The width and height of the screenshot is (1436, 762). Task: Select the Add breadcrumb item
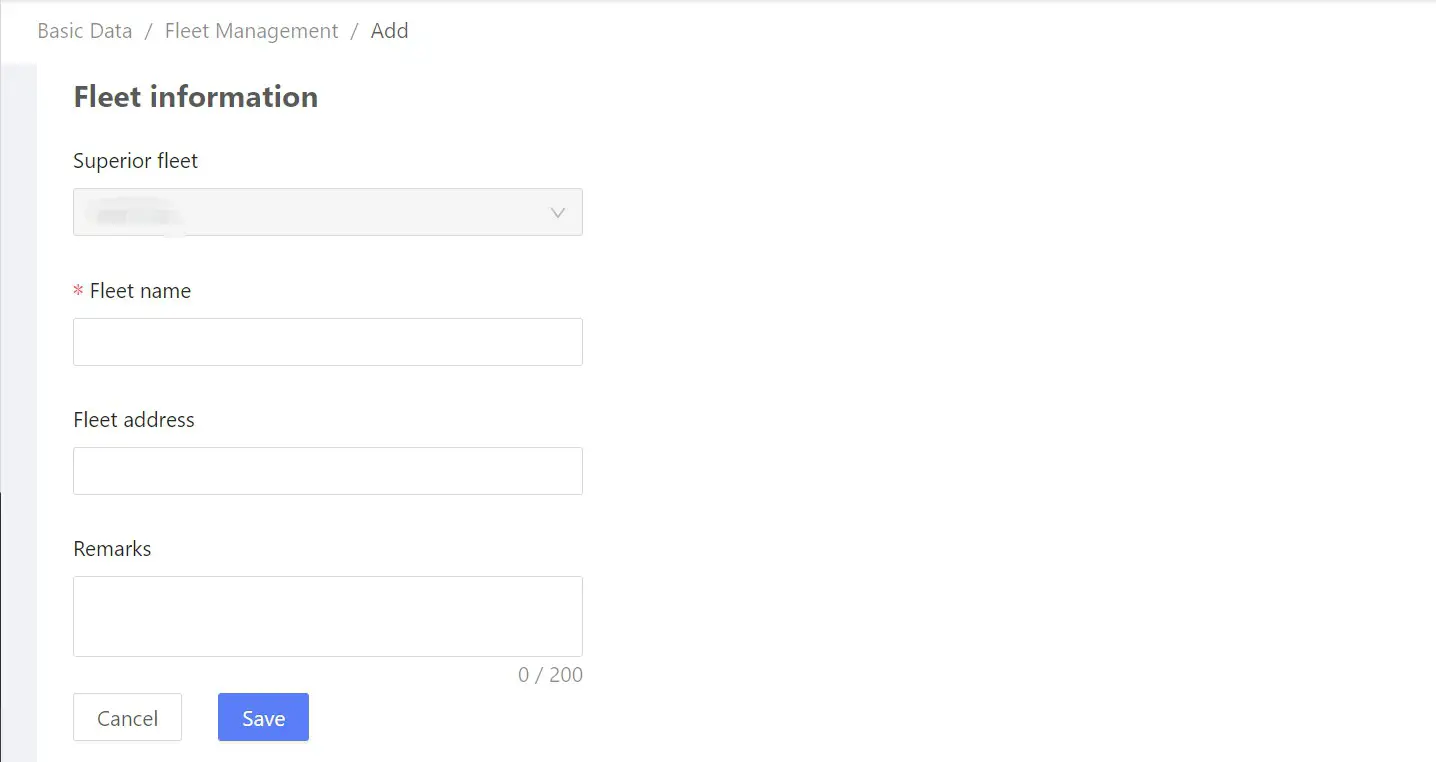point(389,31)
